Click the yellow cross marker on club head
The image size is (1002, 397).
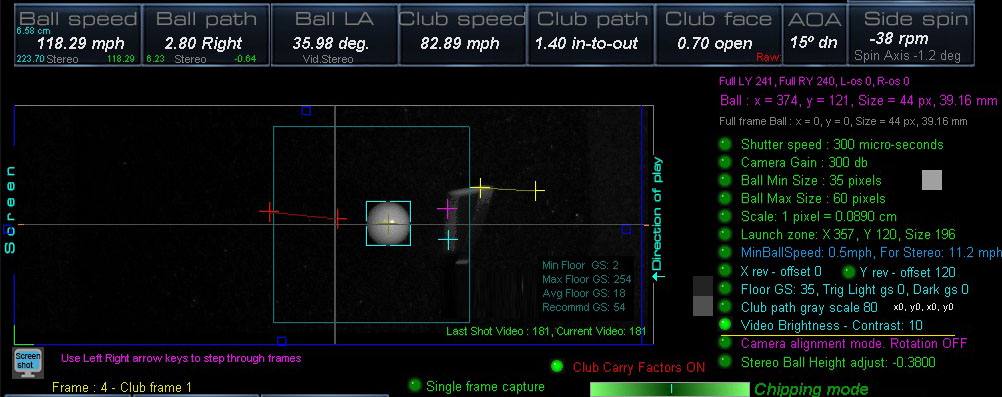click(480, 188)
